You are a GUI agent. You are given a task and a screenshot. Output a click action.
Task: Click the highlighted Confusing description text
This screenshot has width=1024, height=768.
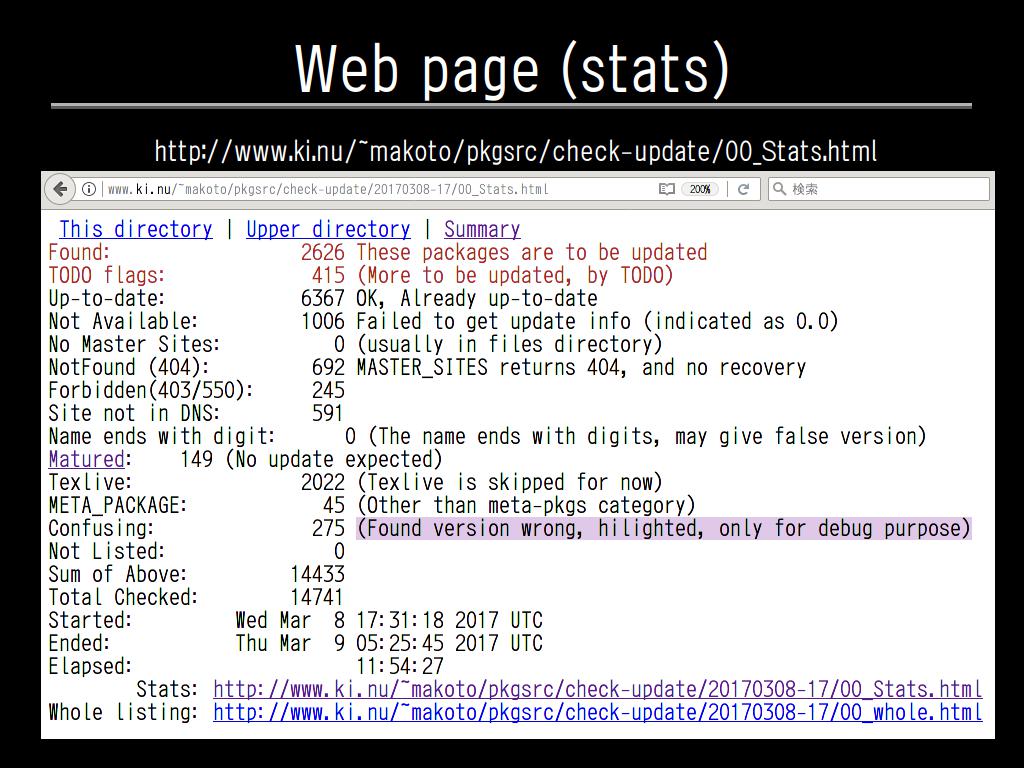(x=663, y=528)
